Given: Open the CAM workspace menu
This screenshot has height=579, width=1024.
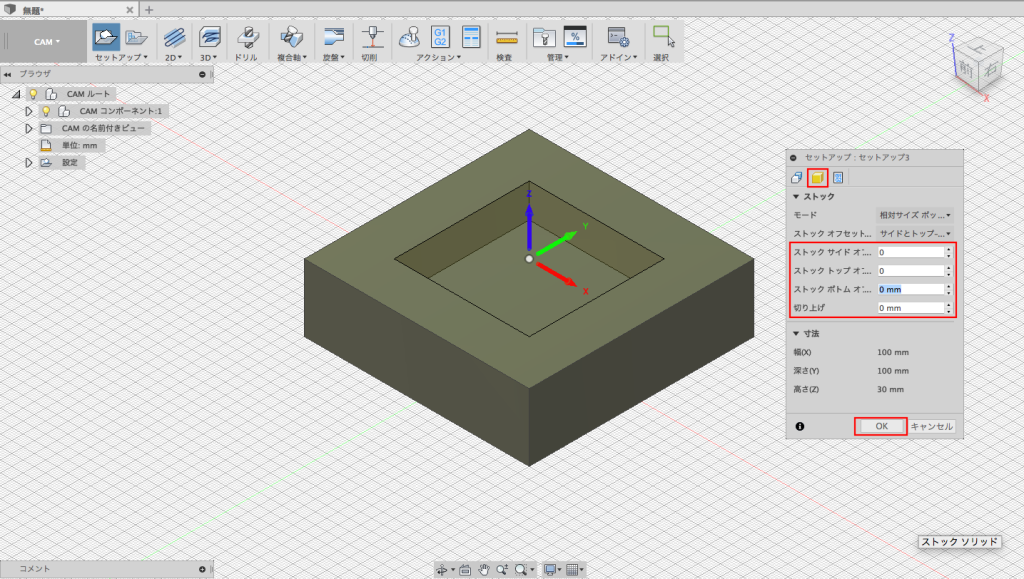Looking at the screenshot, I should (x=46, y=40).
